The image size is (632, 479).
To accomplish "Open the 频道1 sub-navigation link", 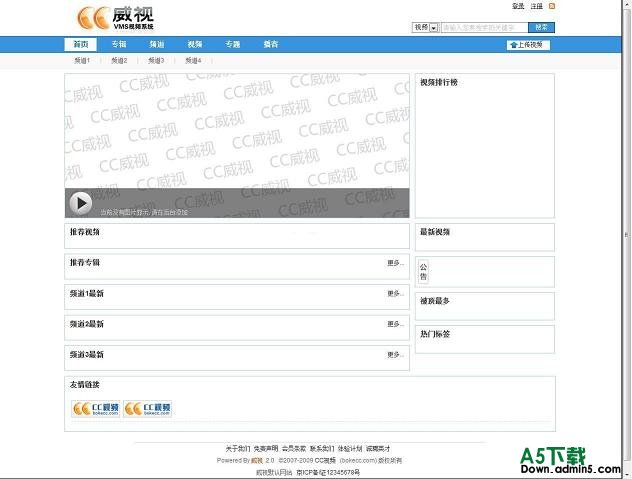I will tap(82, 60).
